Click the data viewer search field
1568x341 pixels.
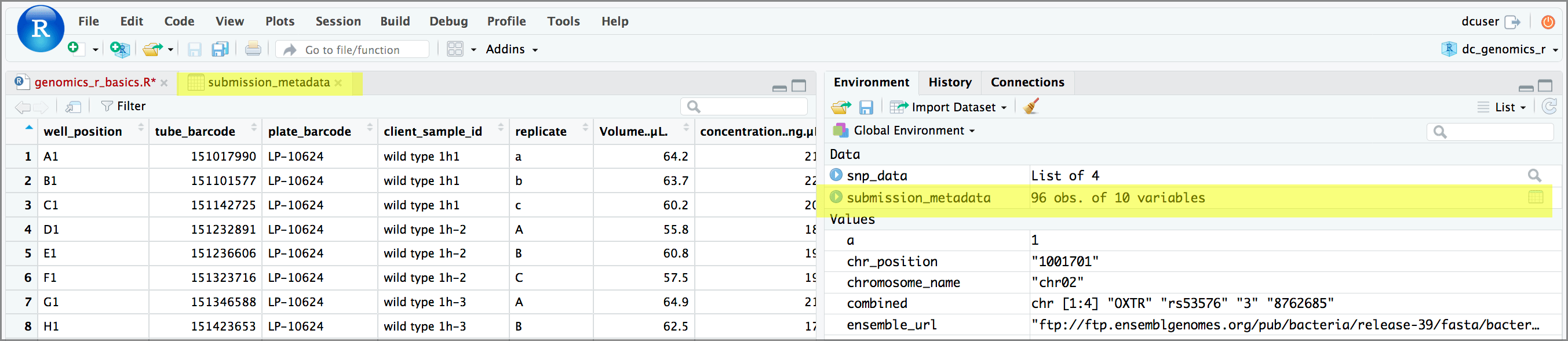(x=744, y=107)
